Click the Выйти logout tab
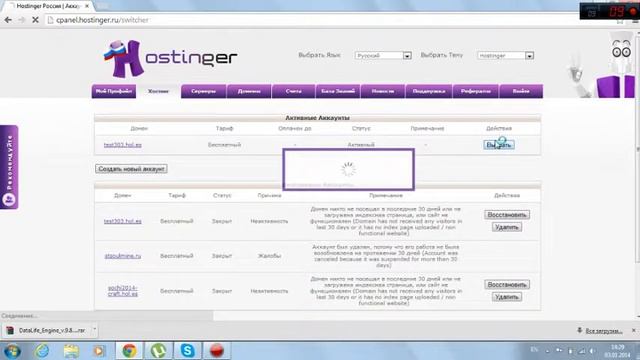640x360 pixels. pyautogui.click(x=521, y=91)
